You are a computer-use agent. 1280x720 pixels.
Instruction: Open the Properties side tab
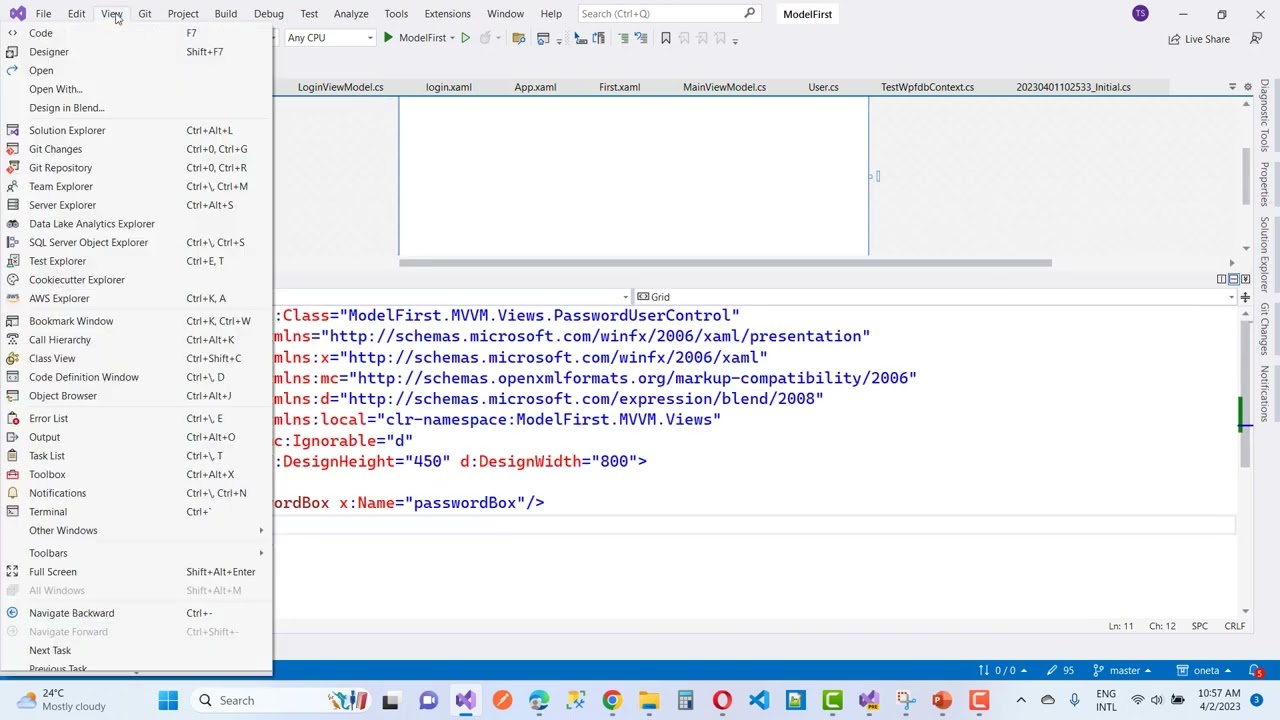tap(1264, 183)
